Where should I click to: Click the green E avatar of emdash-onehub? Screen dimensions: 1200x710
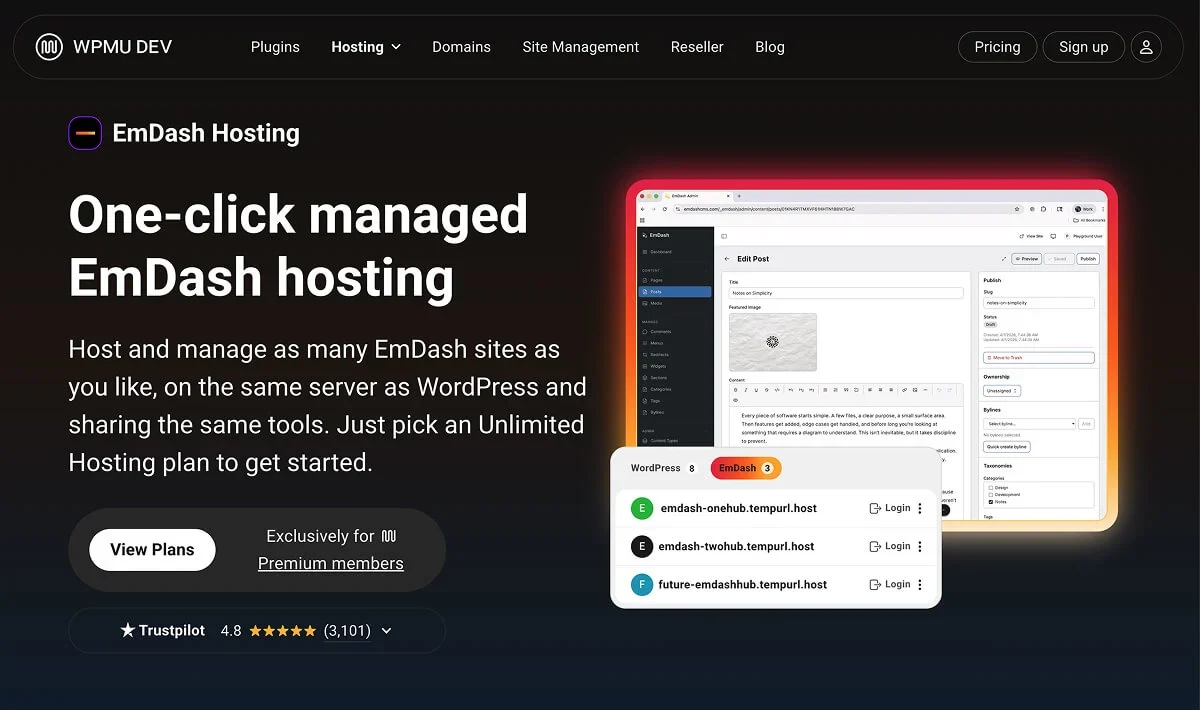(x=642, y=508)
